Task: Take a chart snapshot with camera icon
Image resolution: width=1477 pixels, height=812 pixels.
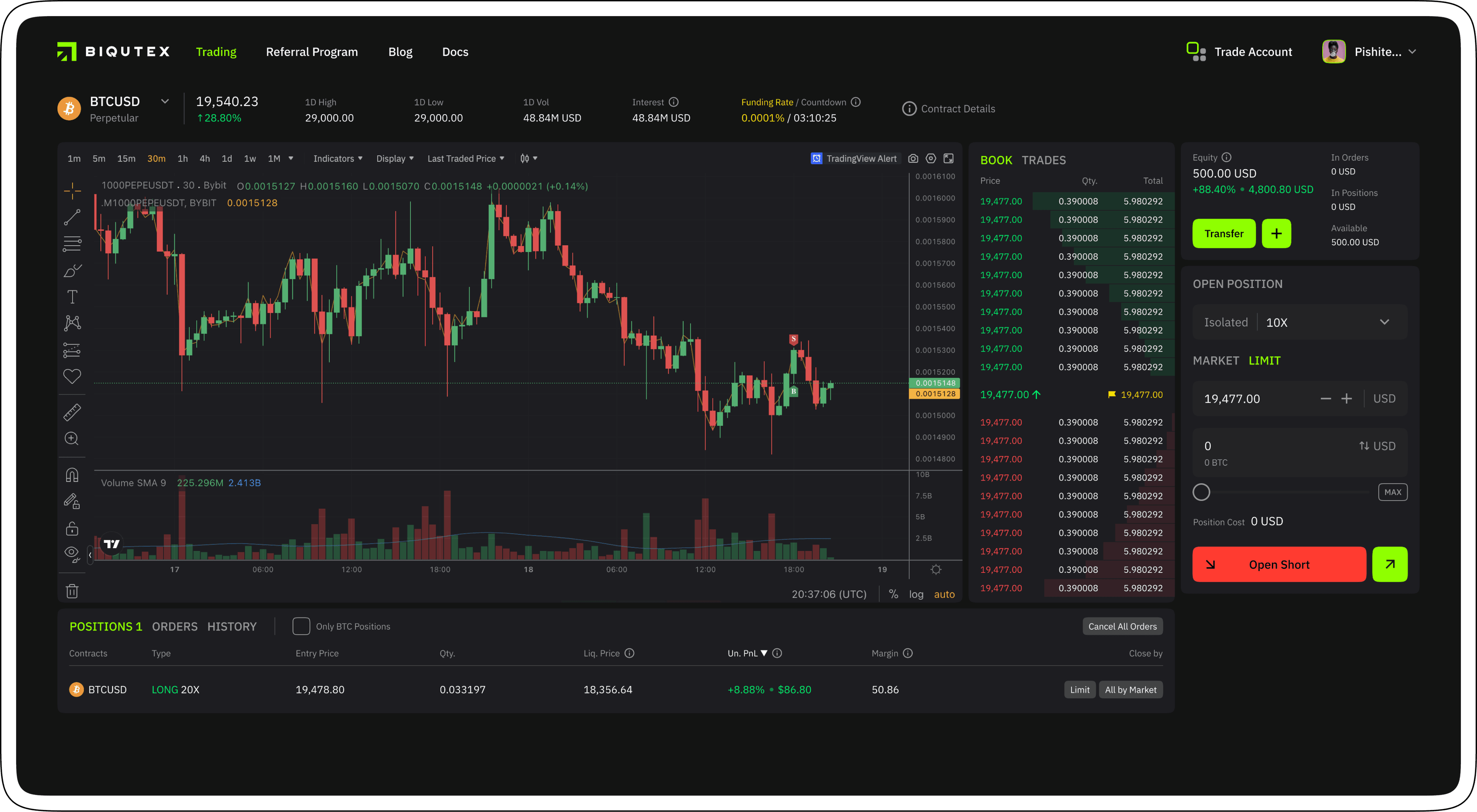Action: tap(914, 159)
